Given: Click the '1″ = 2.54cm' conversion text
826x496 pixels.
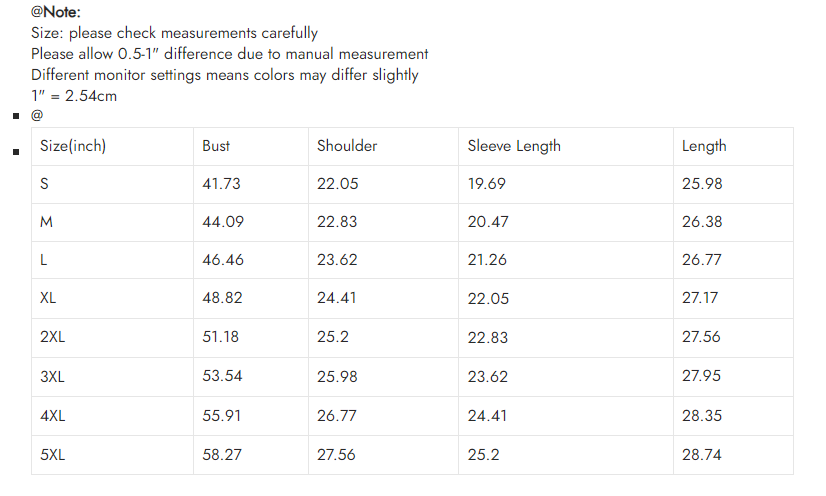Looking at the screenshot, I should (x=74, y=96).
